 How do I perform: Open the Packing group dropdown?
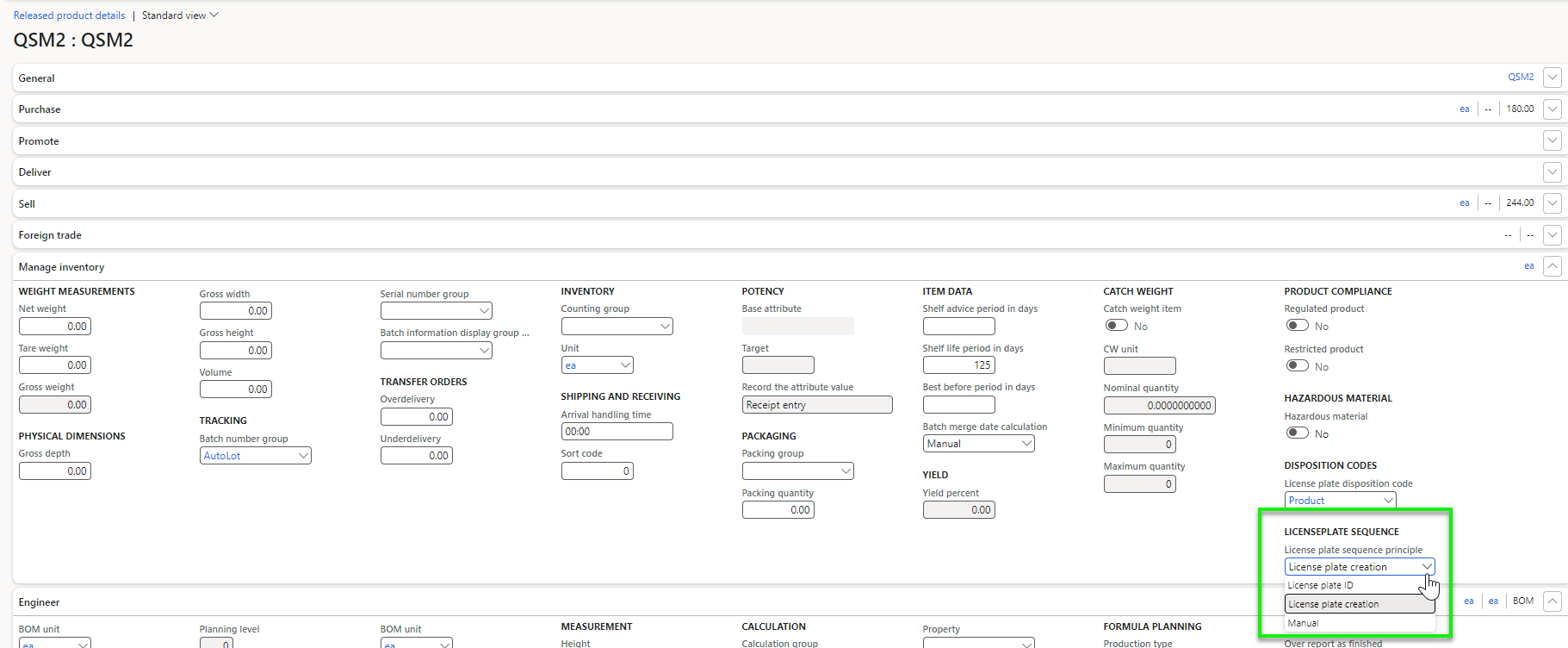(x=846, y=470)
